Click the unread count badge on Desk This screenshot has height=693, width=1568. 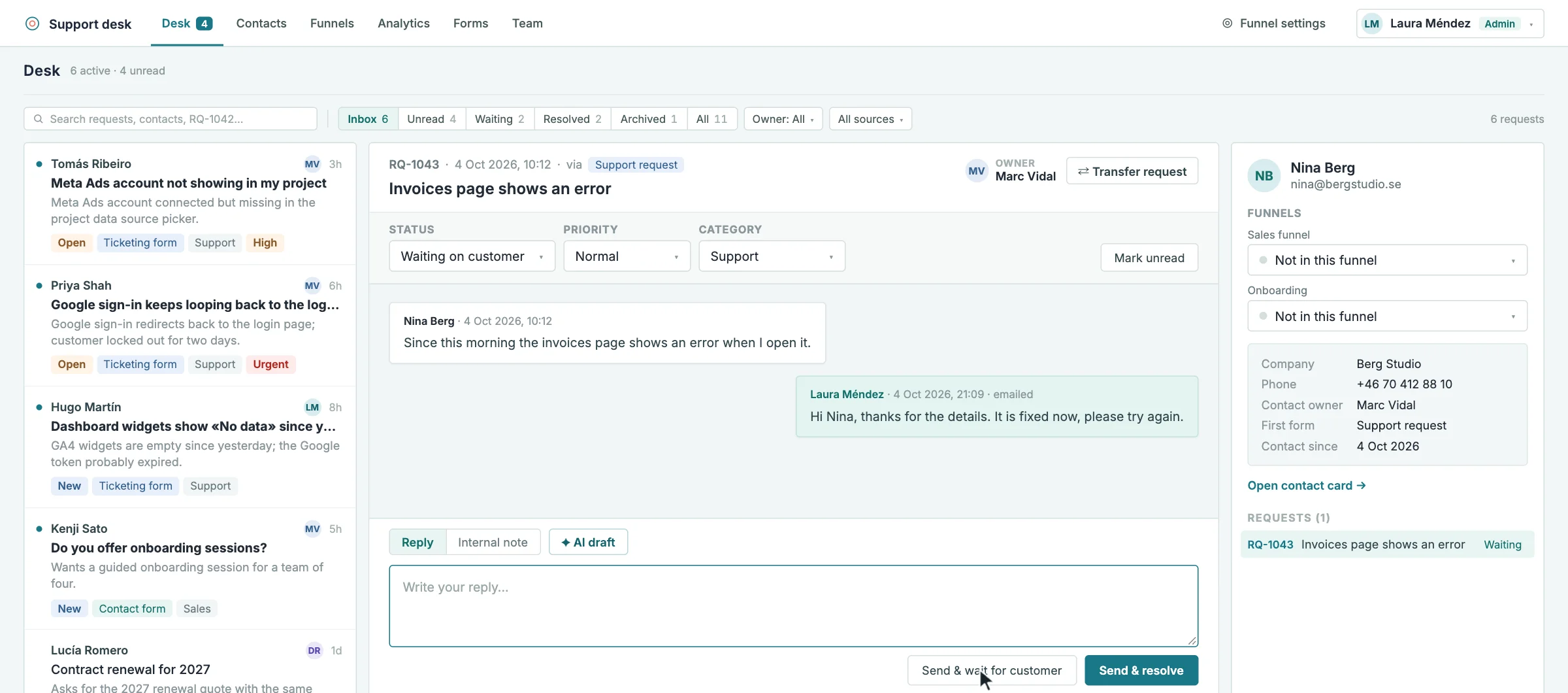(x=204, y=24)
